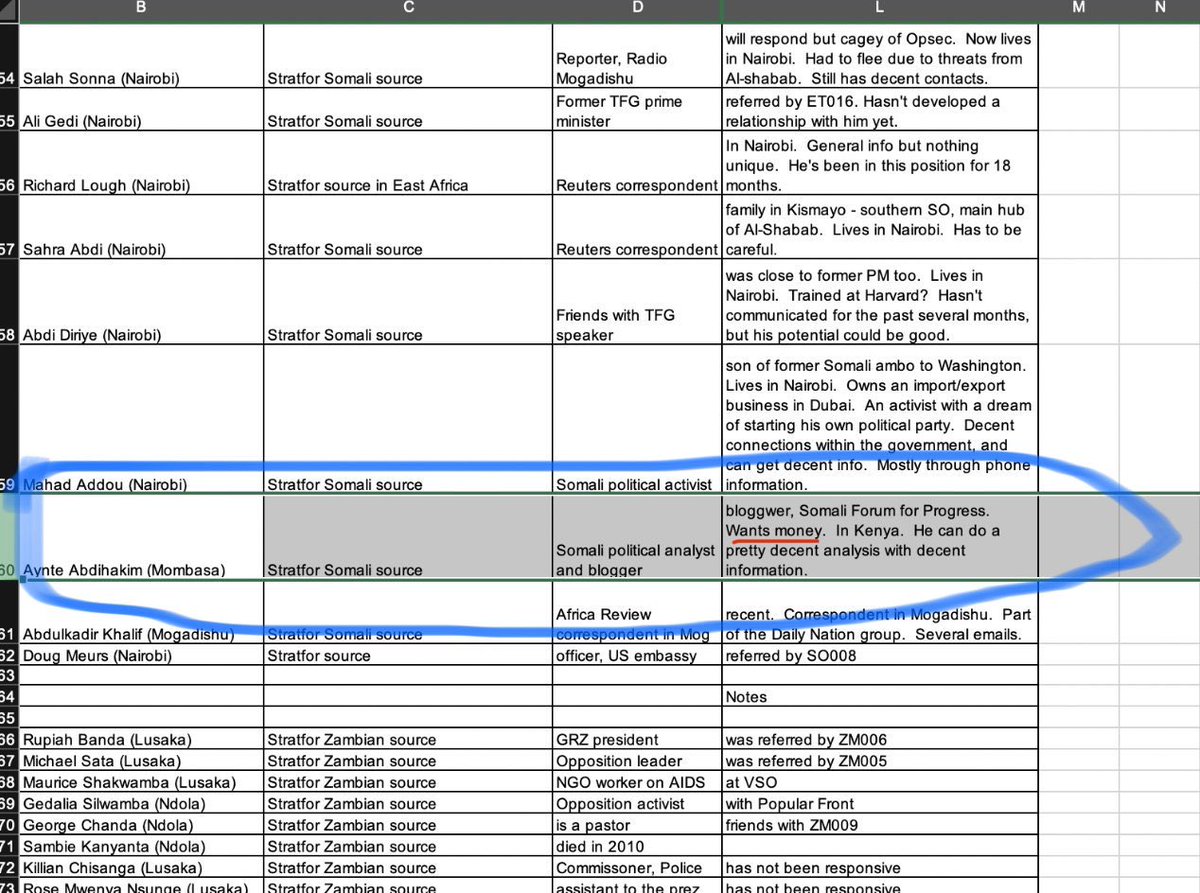Click cell Somali political analyst and blogger
The height and width of the screenshot is (893, 1200).
click(637, 537)
